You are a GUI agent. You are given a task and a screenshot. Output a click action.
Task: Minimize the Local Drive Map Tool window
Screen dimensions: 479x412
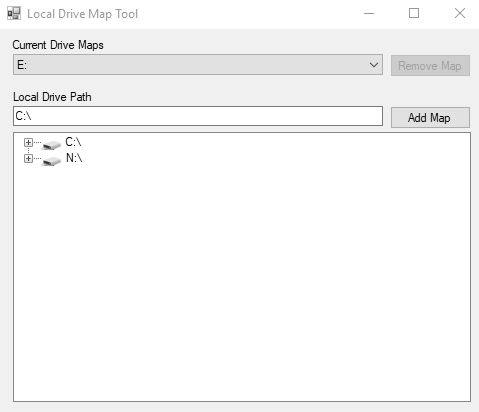tap(369, 14)
